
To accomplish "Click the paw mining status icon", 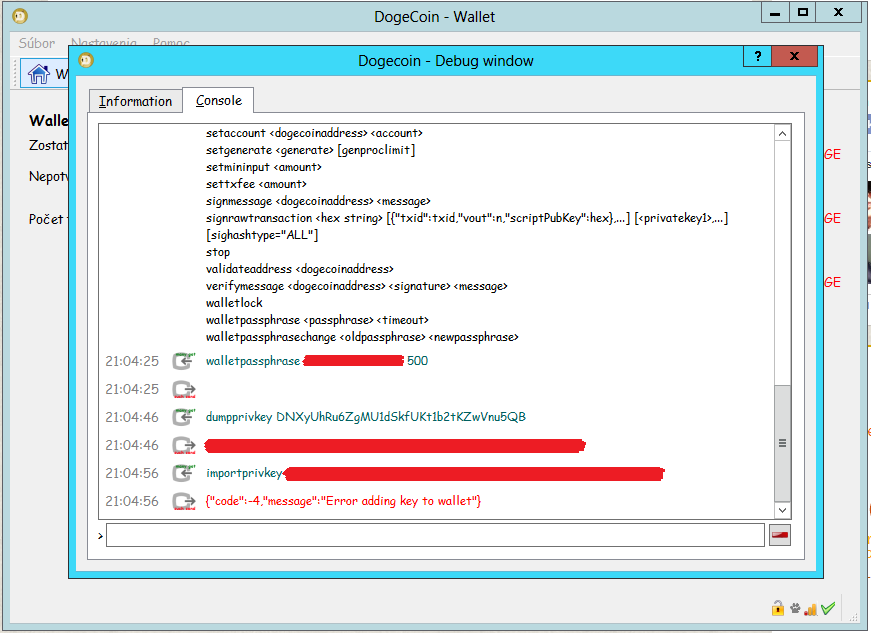I will click(x=795, y=609).
